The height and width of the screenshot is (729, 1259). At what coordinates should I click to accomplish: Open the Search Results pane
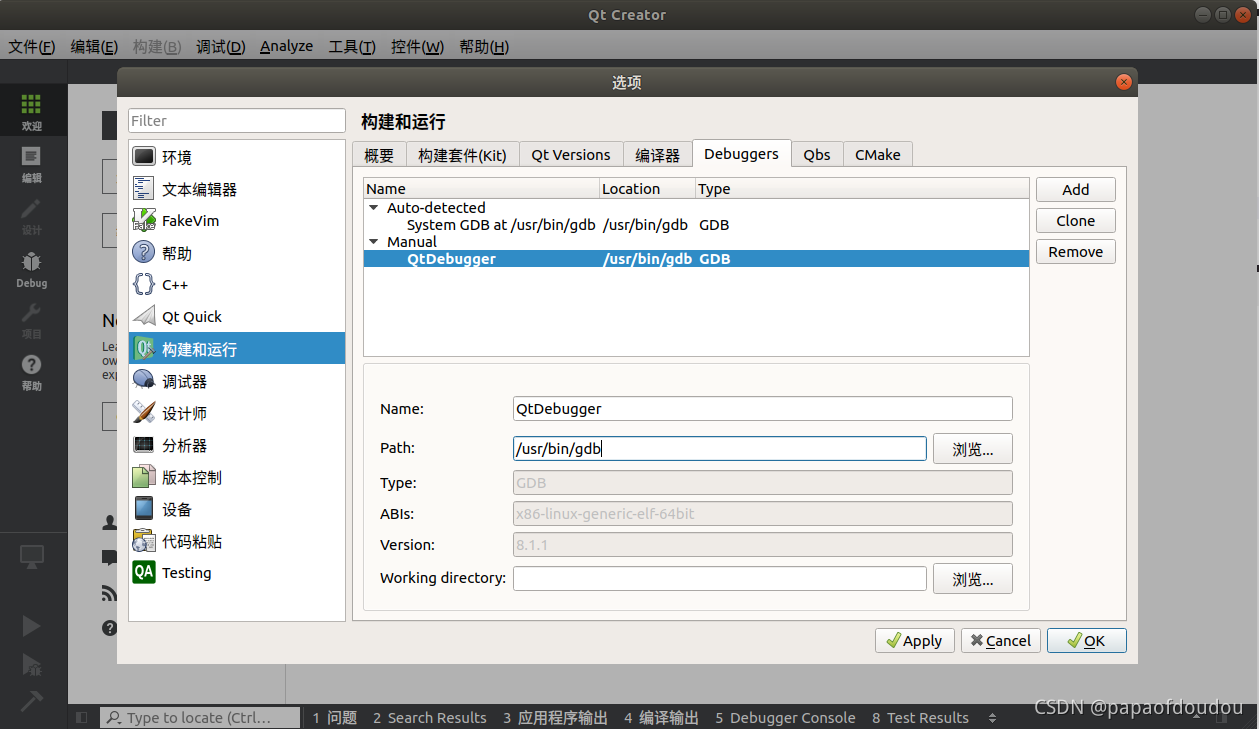coord(429,717)
